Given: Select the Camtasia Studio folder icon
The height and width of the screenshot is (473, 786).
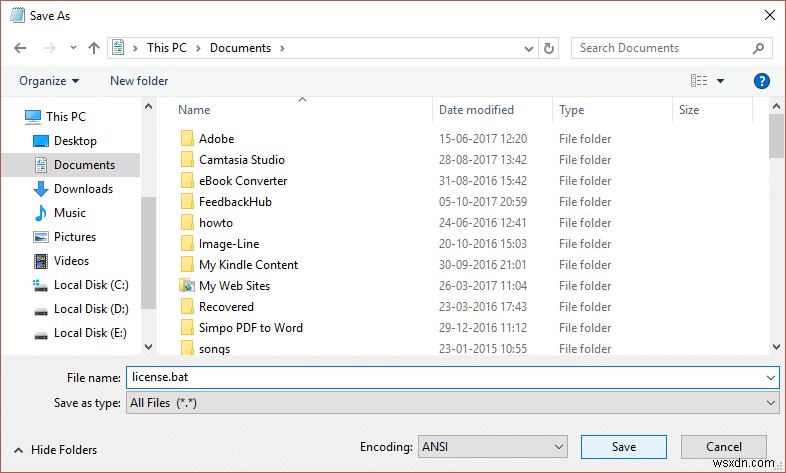Looking at the screenshot, I should [187, 160].
